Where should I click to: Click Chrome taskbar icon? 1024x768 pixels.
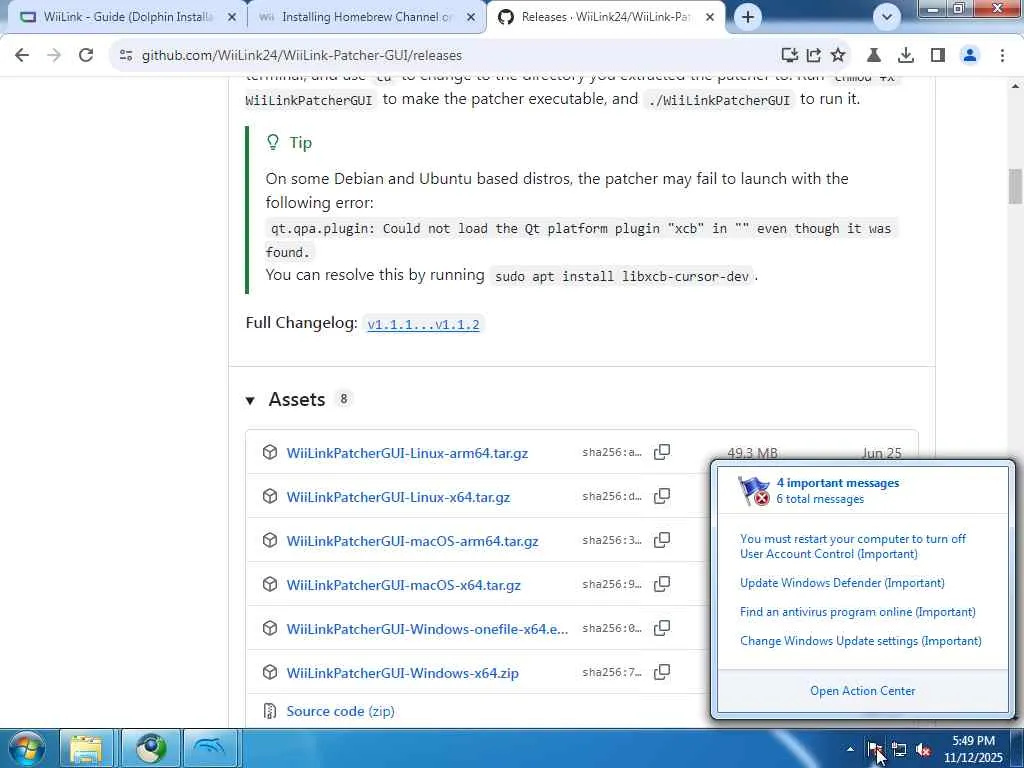(150, 748)
